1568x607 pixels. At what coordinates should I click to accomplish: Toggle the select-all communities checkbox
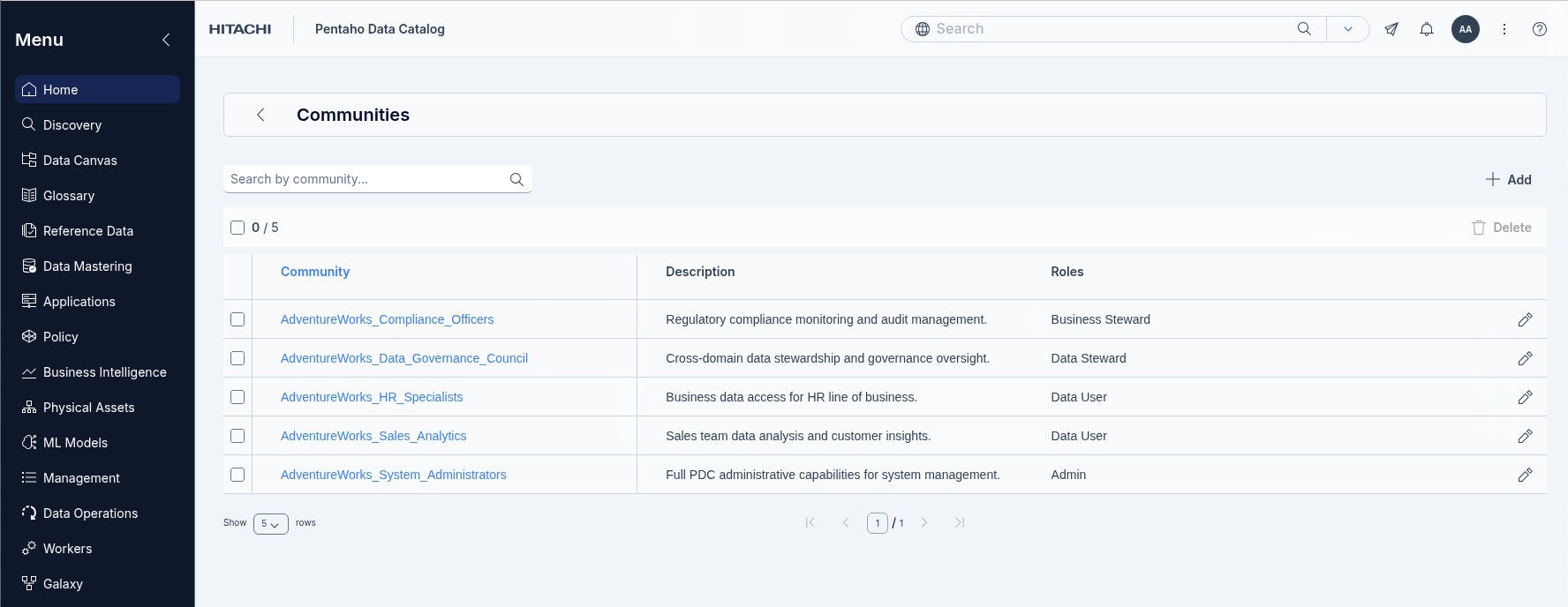point(237,228)
